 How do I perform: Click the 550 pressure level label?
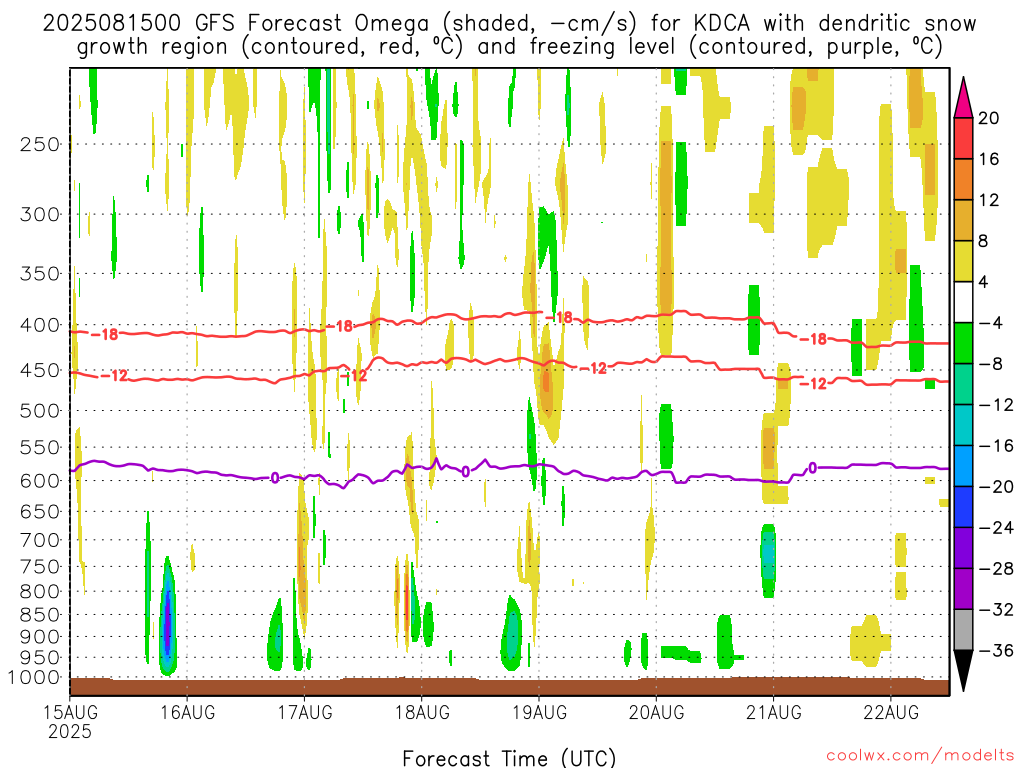click(x=40, y=447)
